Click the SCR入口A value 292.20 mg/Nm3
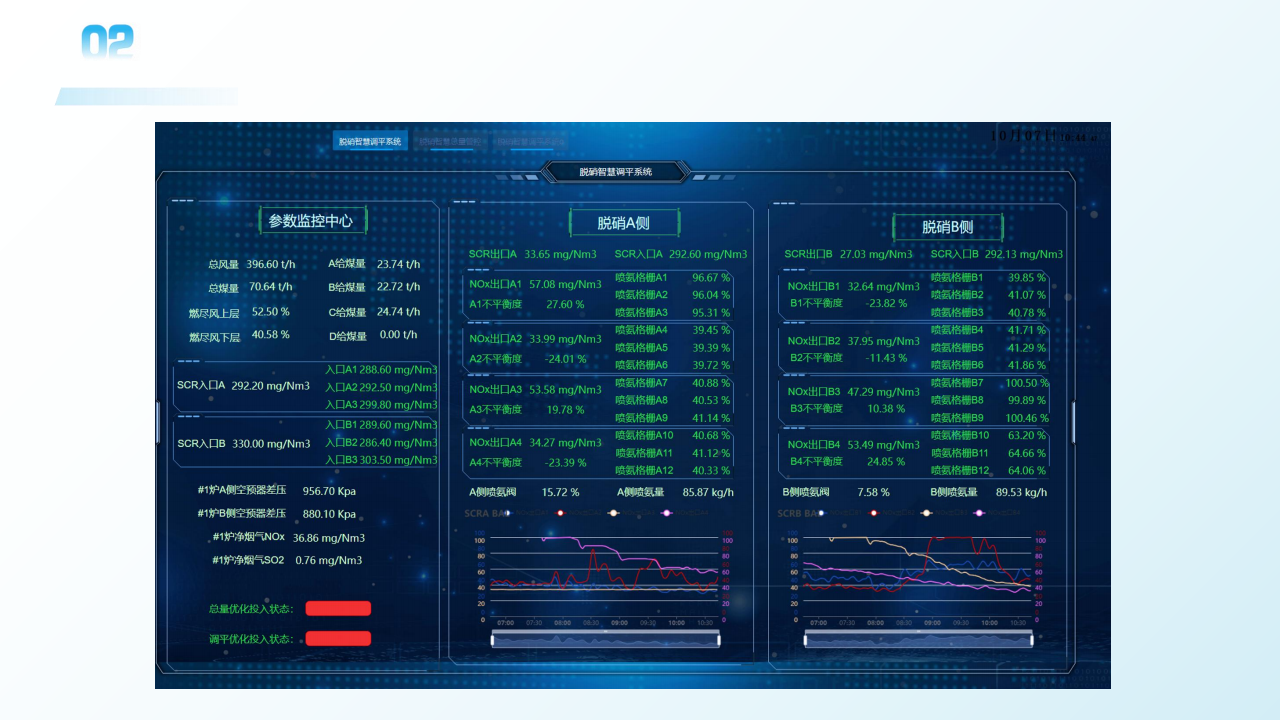Image resolution: width=1280 pixels, height=720 pixels. 271,385
